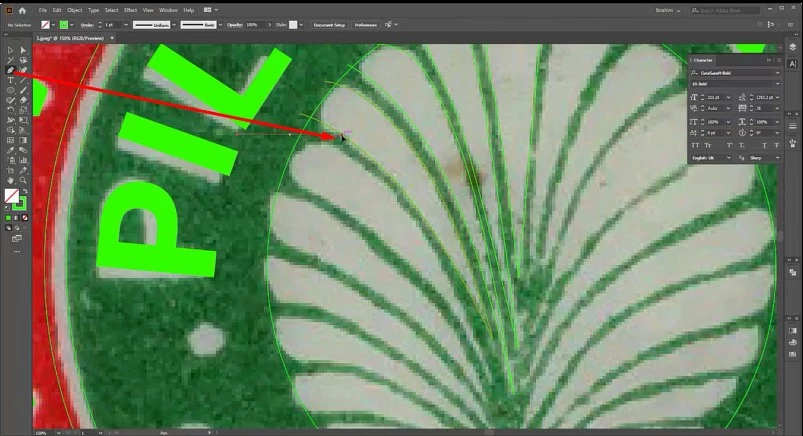This screenshot has height=436, width=803.
Task: Open the Type menu
Action: tap(93, 10)
